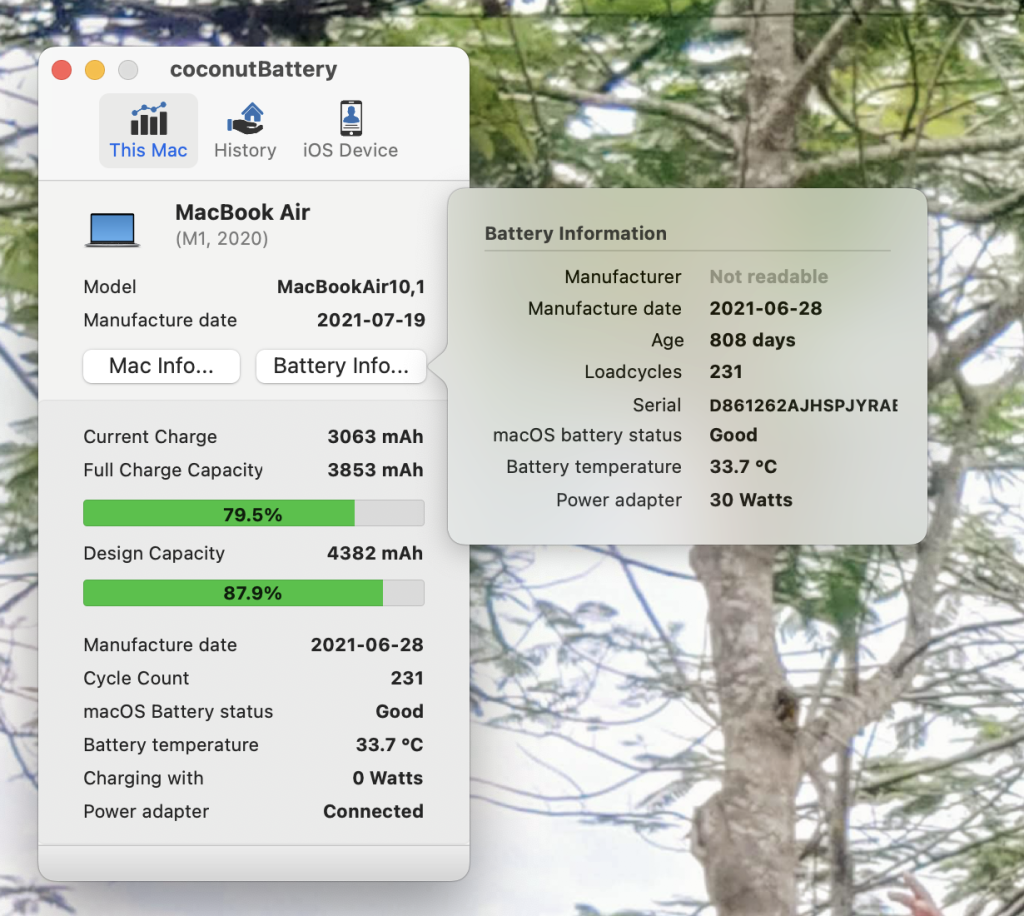Select Full Charge Capacity value 3853 mAh

pos(375,470)
